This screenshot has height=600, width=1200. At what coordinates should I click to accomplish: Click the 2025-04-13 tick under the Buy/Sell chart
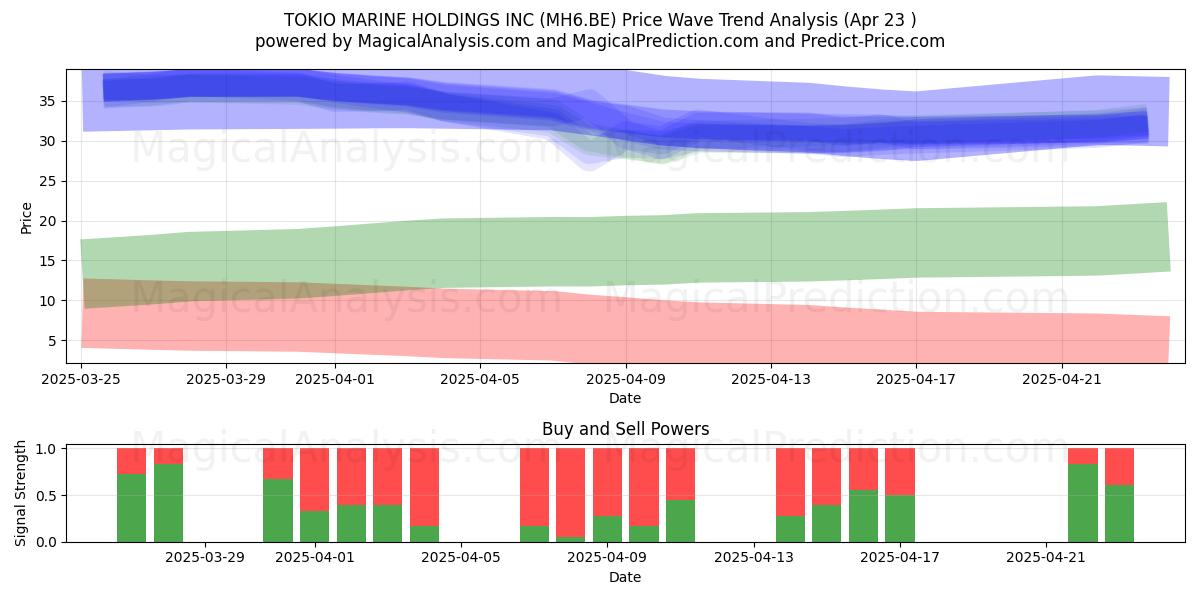[754, 558]
